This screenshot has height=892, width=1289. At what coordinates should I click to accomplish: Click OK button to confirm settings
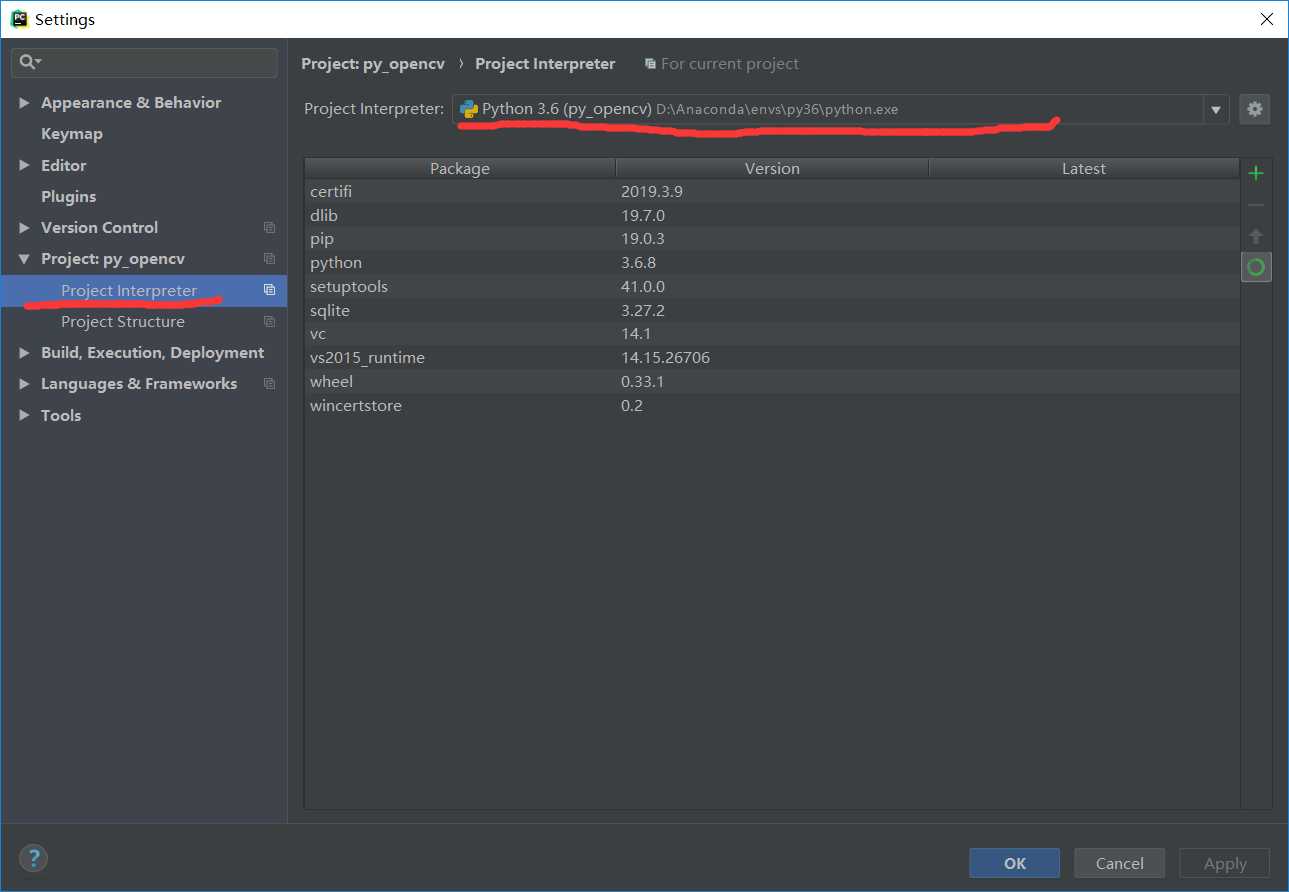point(1015,863)
